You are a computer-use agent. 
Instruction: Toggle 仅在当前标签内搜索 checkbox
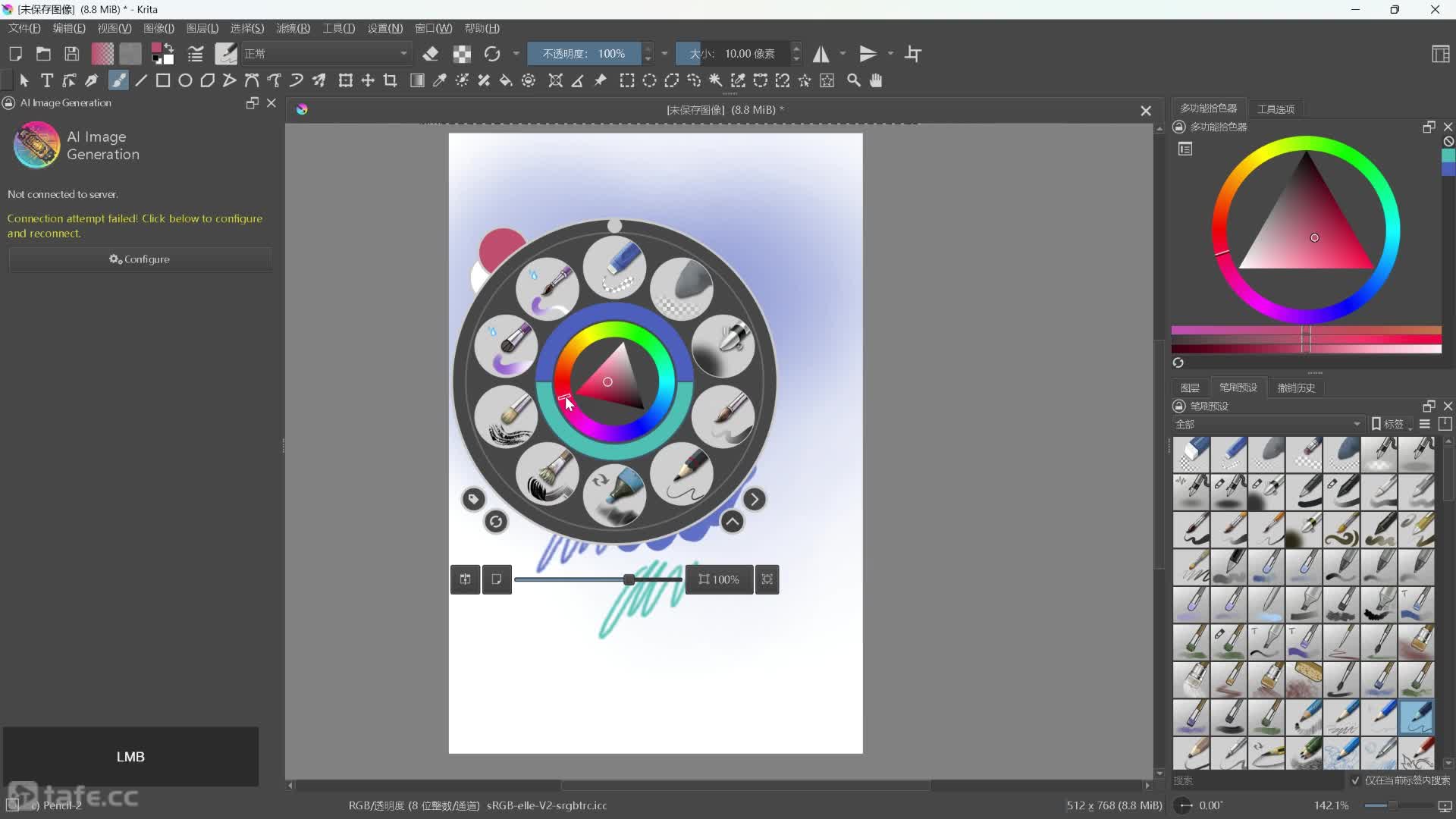coord(1355,780)
